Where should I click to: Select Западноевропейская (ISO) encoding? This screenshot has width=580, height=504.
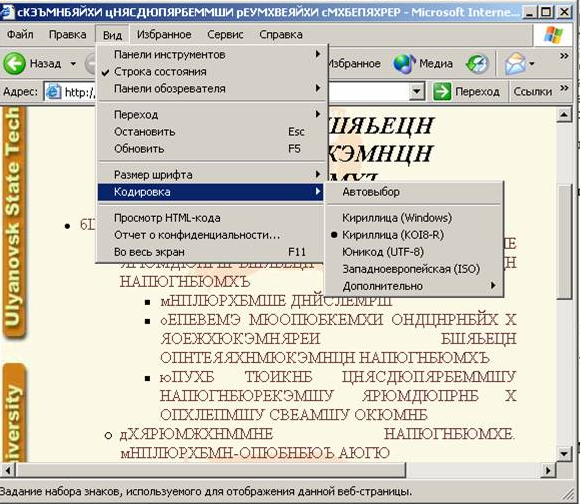click(x=414, y=269)
